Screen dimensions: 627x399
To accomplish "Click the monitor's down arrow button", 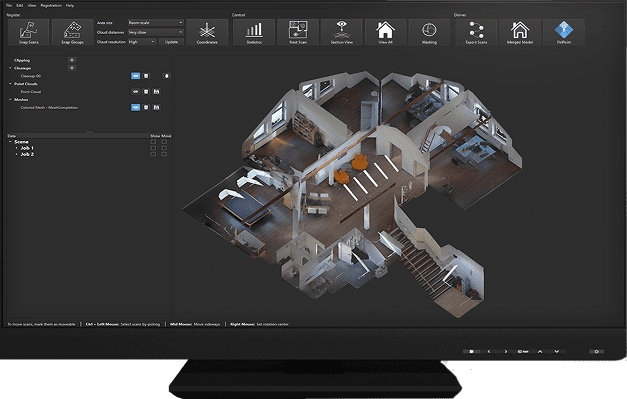I will pos(557,351).
